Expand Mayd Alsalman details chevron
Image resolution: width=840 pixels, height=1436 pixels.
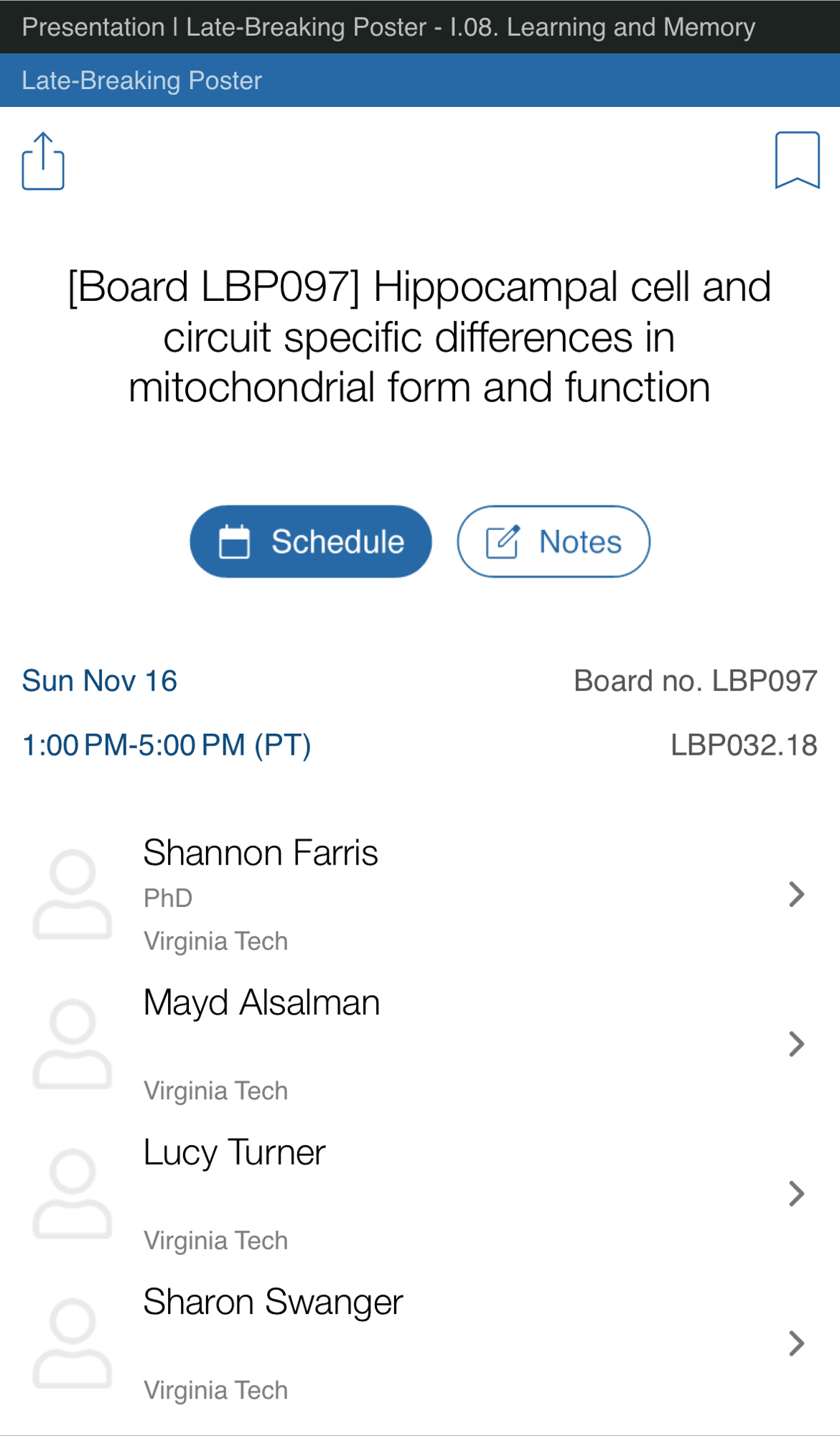tap(796, 1043)
